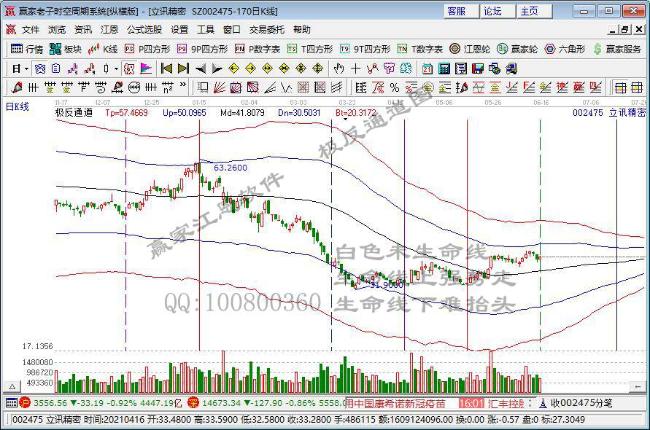This screenshot has width=650, height=430.
Task: Open the 江恩轮 Gann wheel
Action: tap(470, 49)
